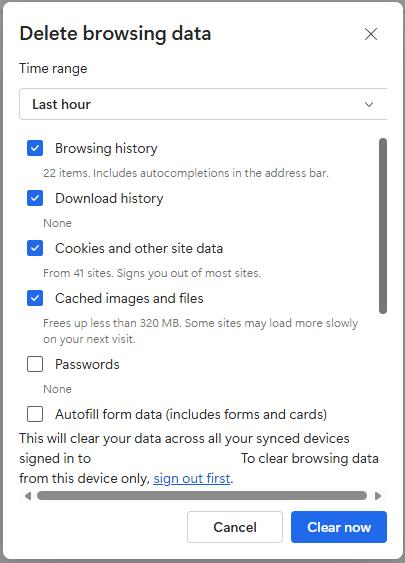Select the Passwords label text

click(x=87, y=364)
